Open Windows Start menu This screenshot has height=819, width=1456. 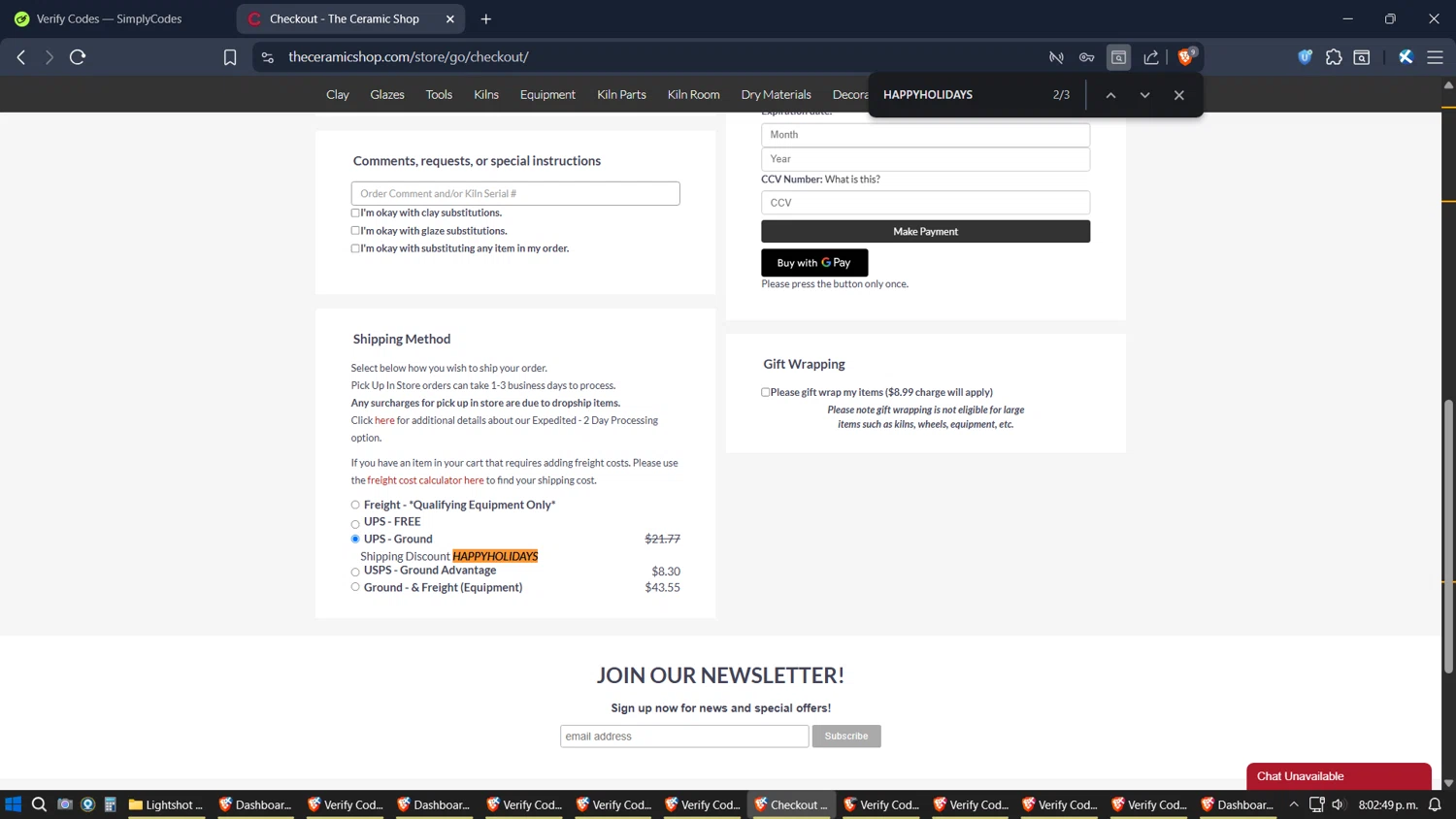13,804
